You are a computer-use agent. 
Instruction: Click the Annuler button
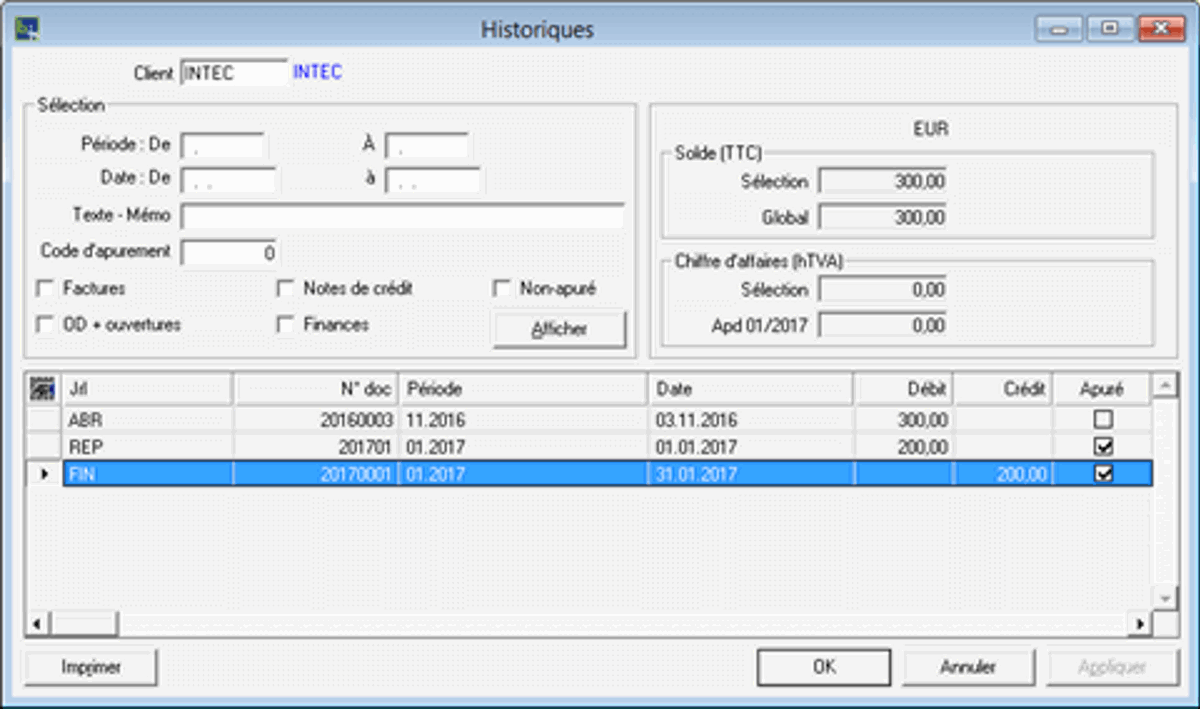[x=968, y=667]
